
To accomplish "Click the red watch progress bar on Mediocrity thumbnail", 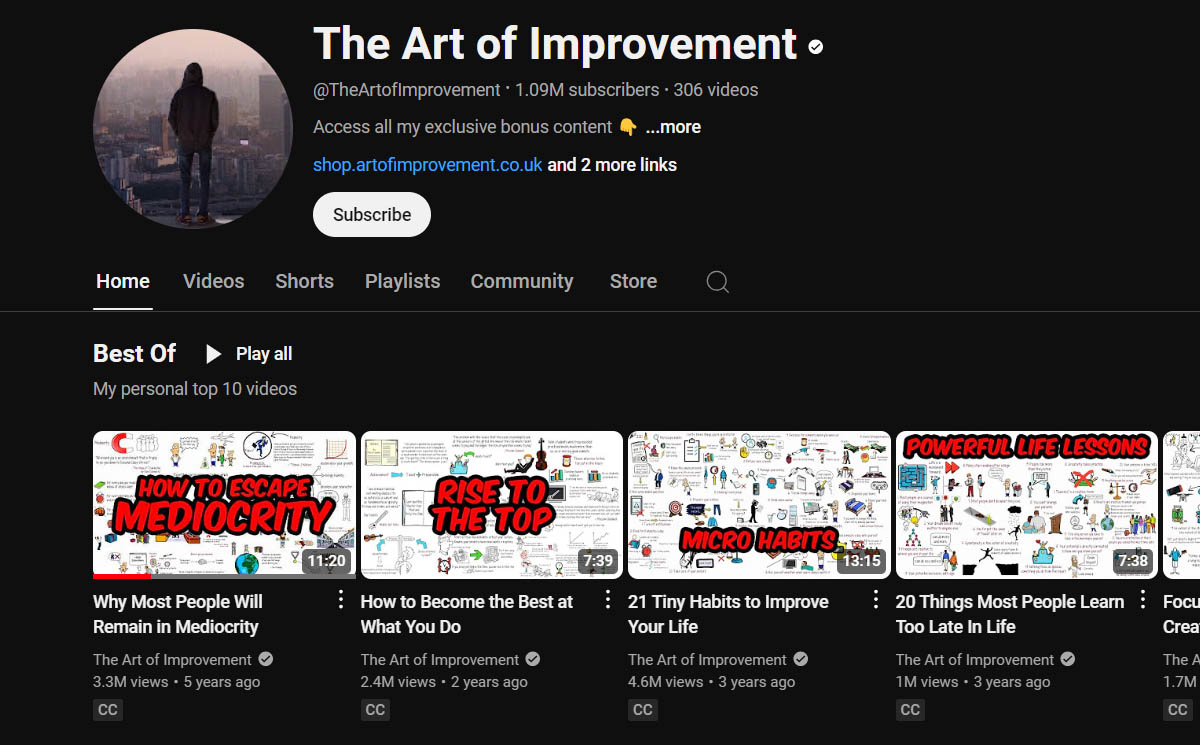I will coord(122,576).
